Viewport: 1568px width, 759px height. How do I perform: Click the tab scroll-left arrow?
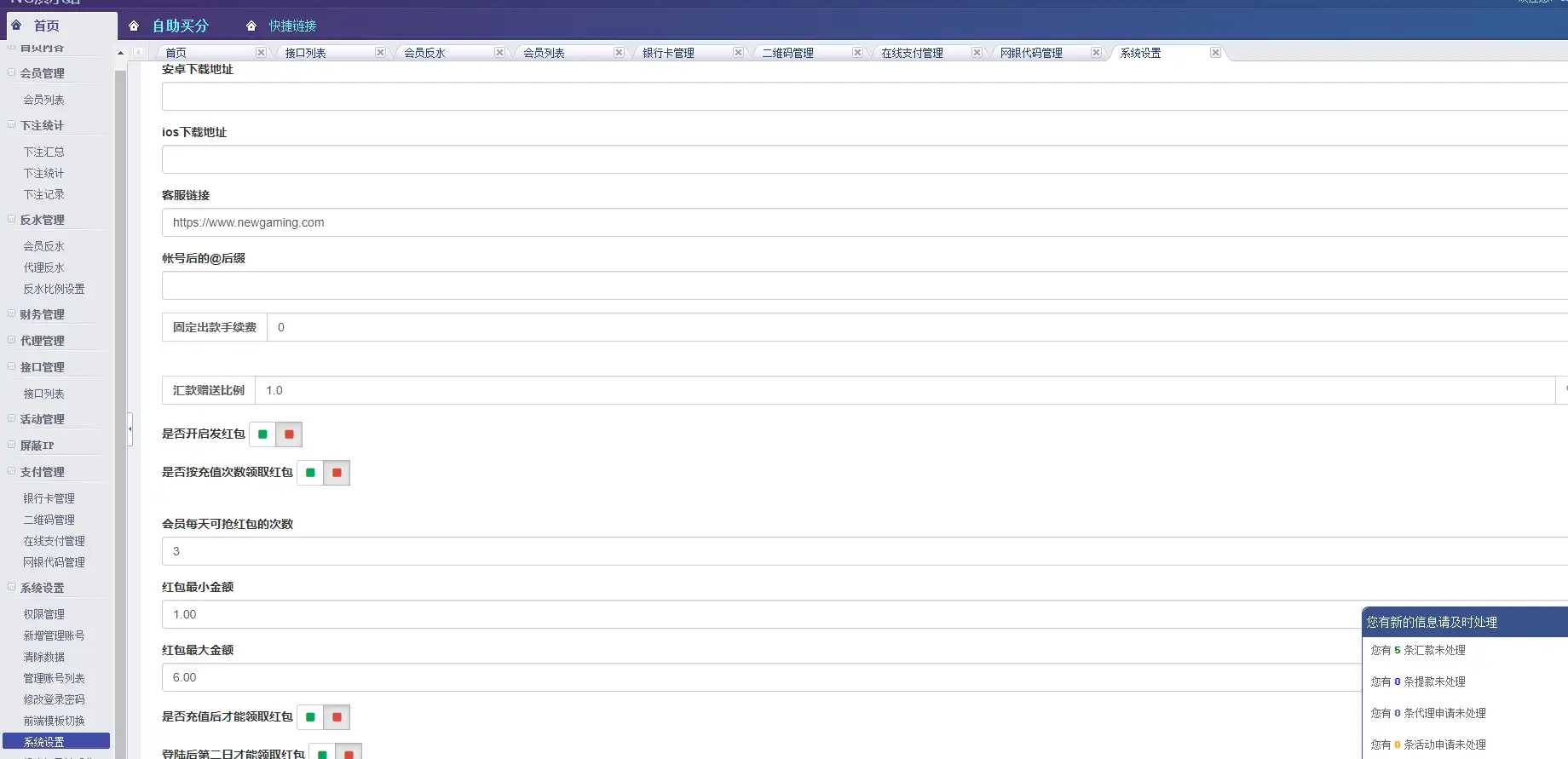tap(138, 53)
